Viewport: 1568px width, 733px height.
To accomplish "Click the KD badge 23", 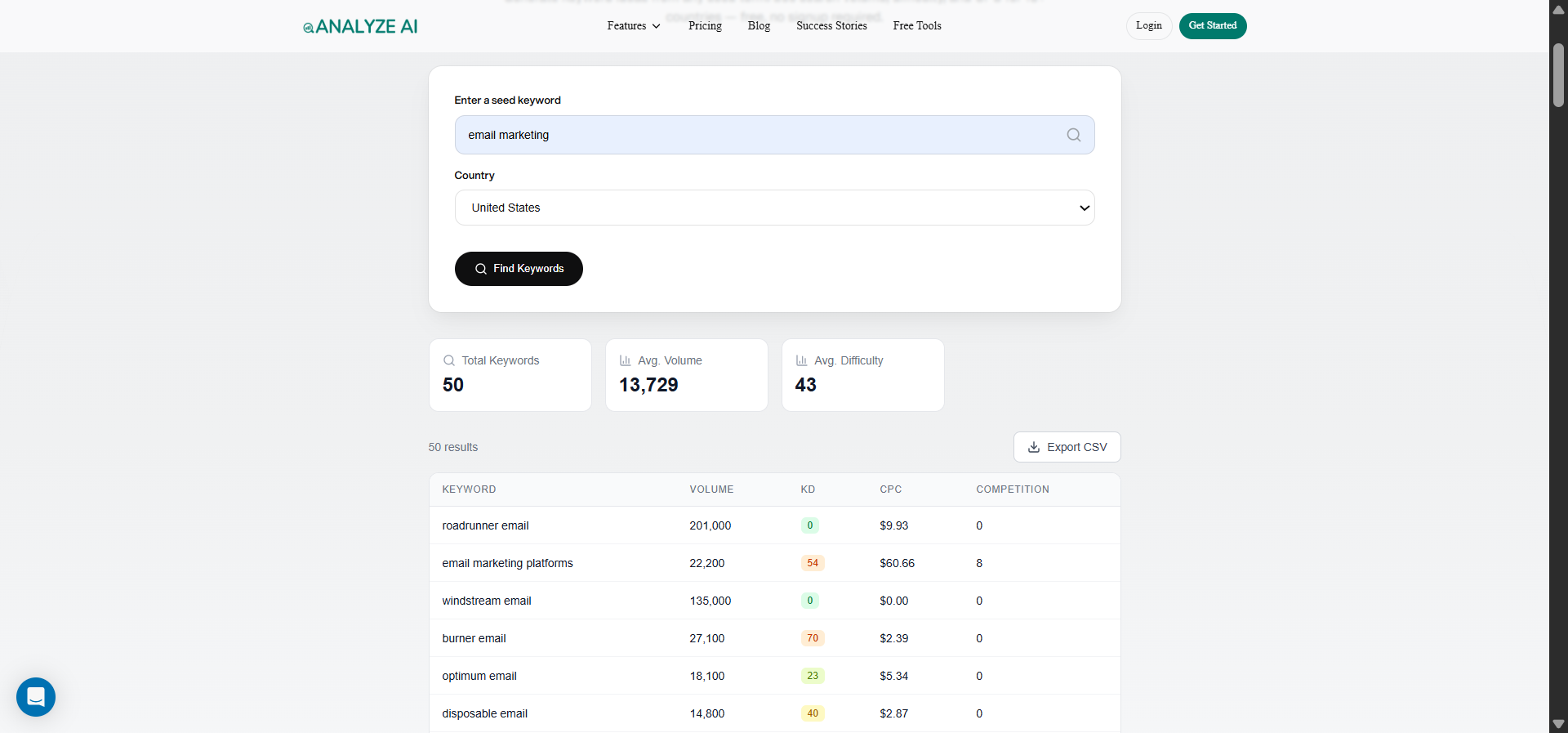I will pyautogui.click(x=813, y=676).
